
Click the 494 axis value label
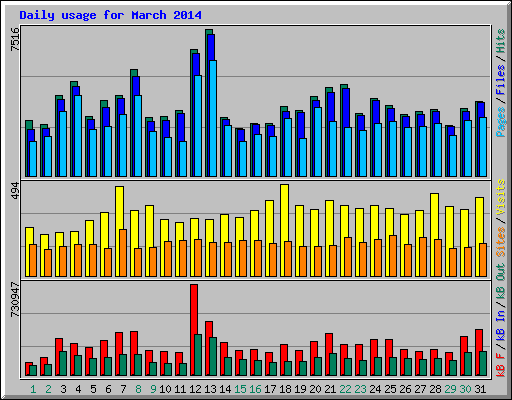(15, 191)
